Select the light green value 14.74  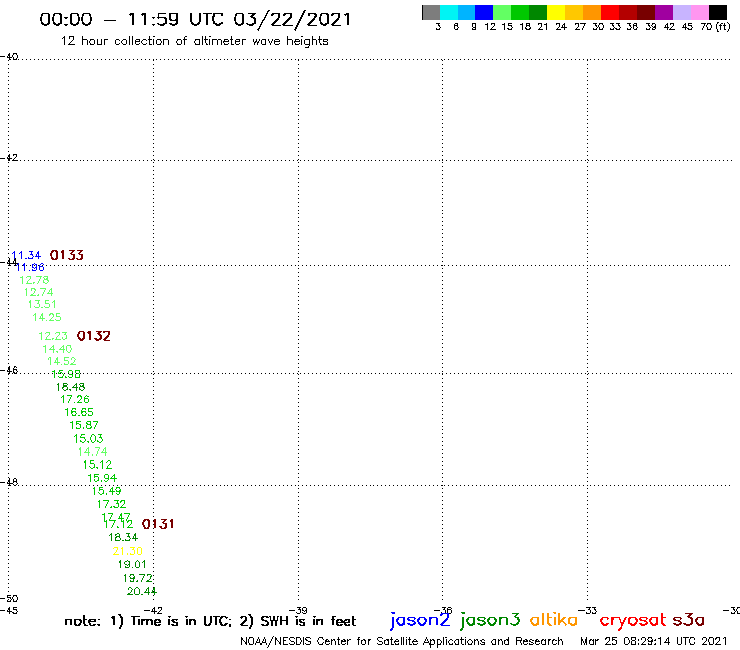coord(92,452)
